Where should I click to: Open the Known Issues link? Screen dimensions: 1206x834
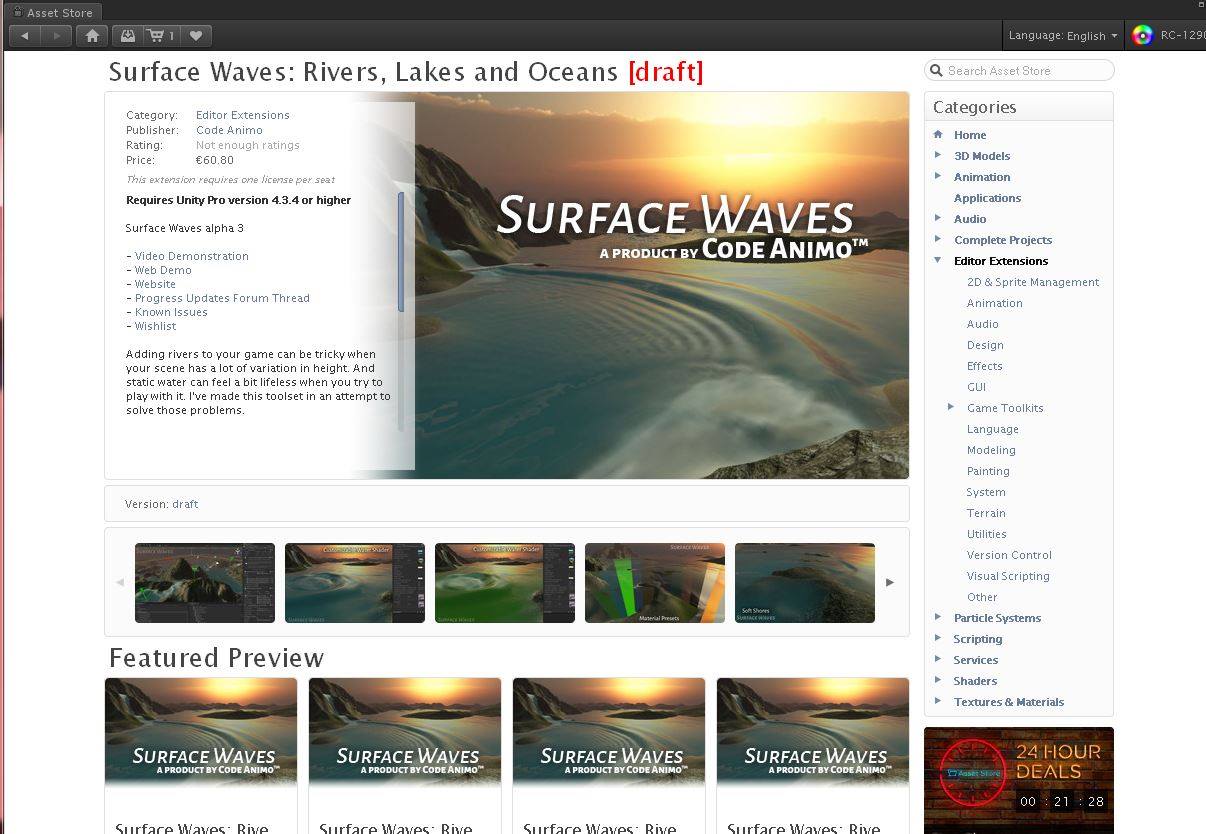click(x=171, y=312)
